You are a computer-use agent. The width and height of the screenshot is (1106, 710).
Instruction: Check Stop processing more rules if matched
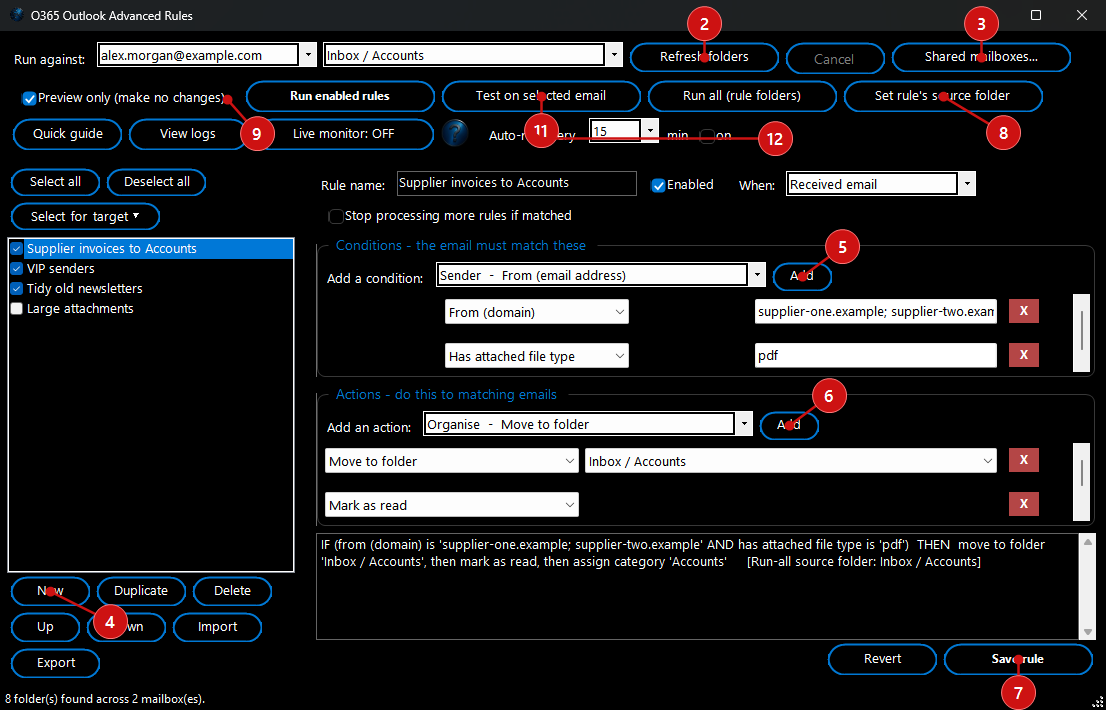(x=336, y=216)
